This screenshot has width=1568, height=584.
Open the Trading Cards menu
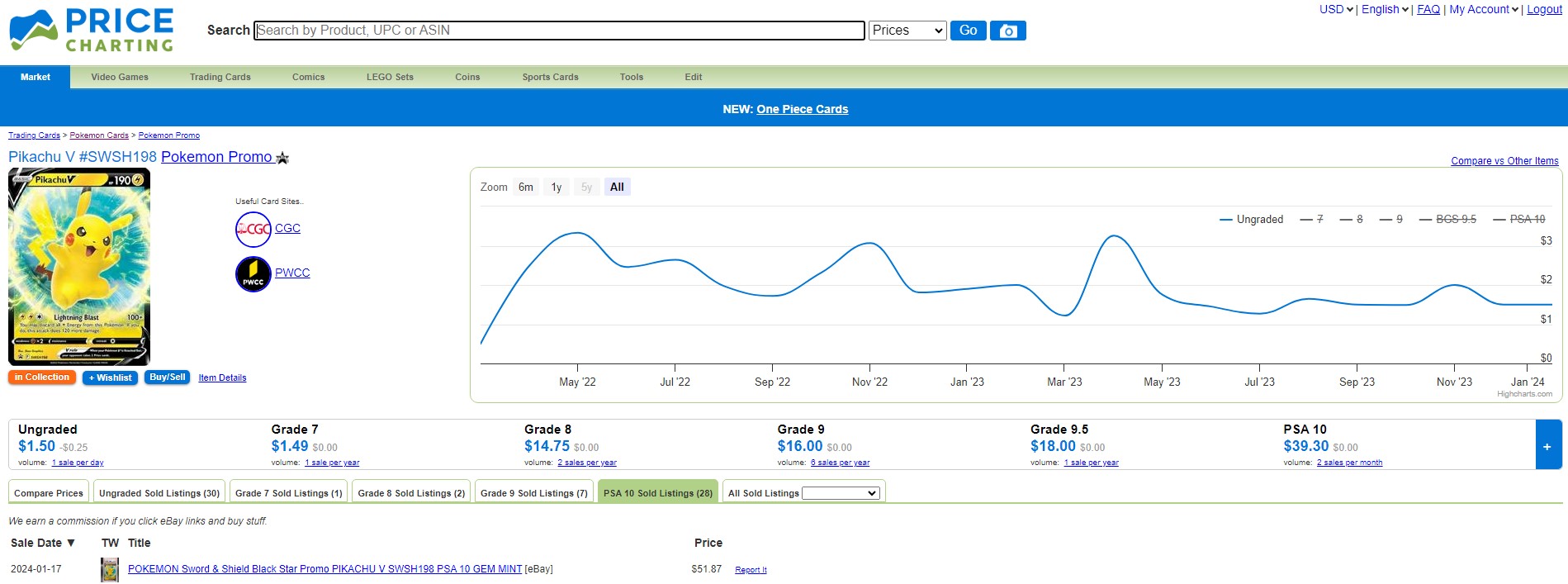click(x=220, y=77)
